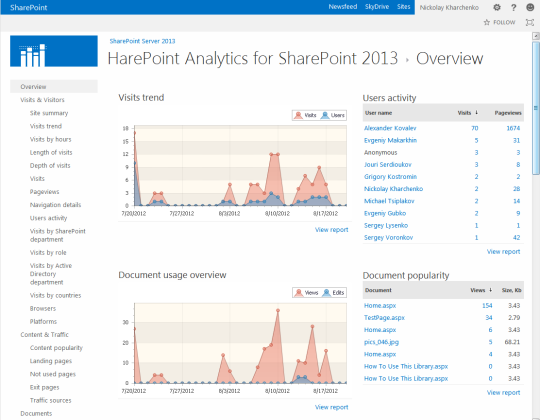View report link under Visits trend chart
The width and height of the screenshot is (540, 420).
(x=331, y=230)
